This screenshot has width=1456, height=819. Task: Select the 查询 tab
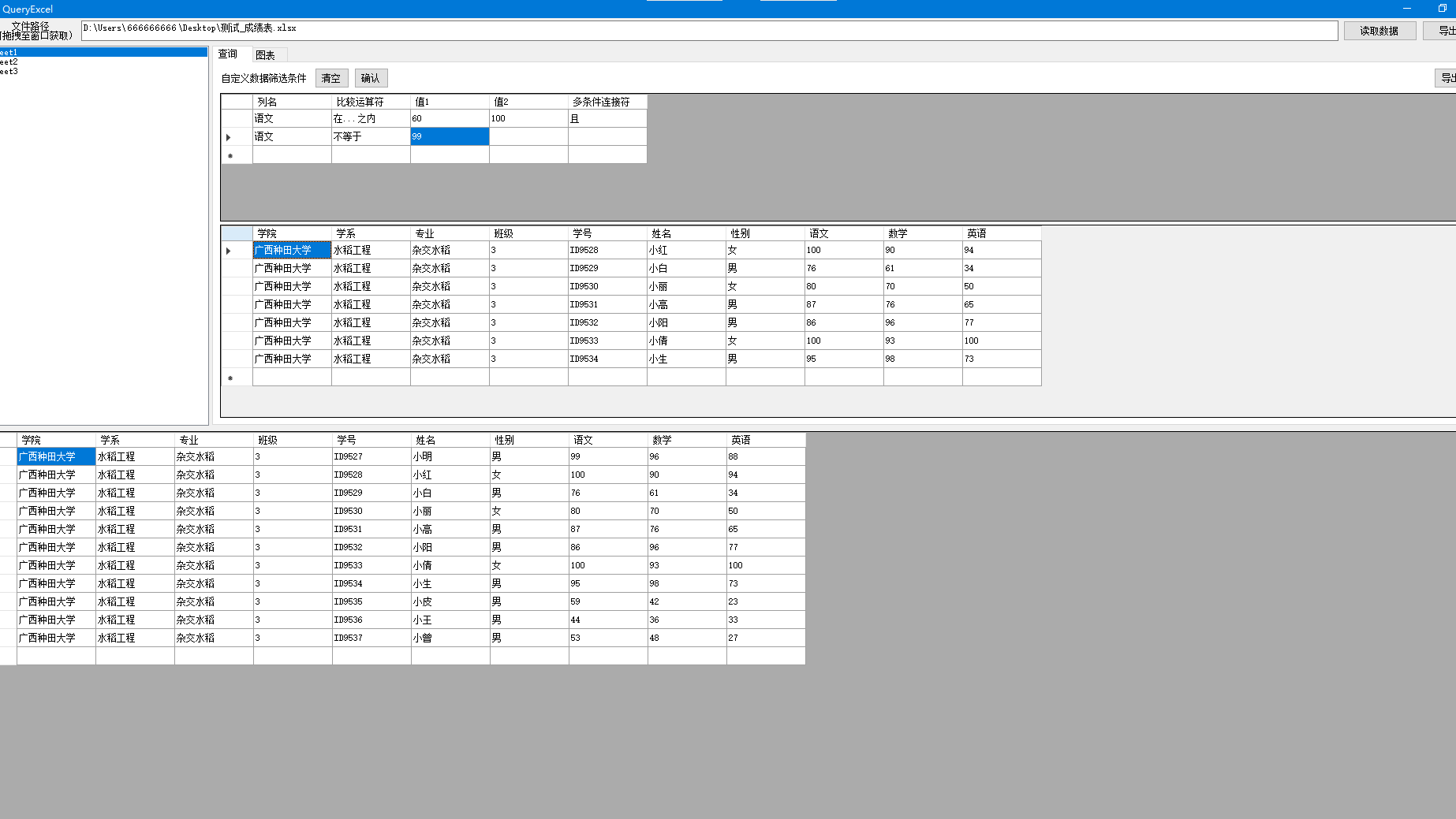tap(228, 54)
